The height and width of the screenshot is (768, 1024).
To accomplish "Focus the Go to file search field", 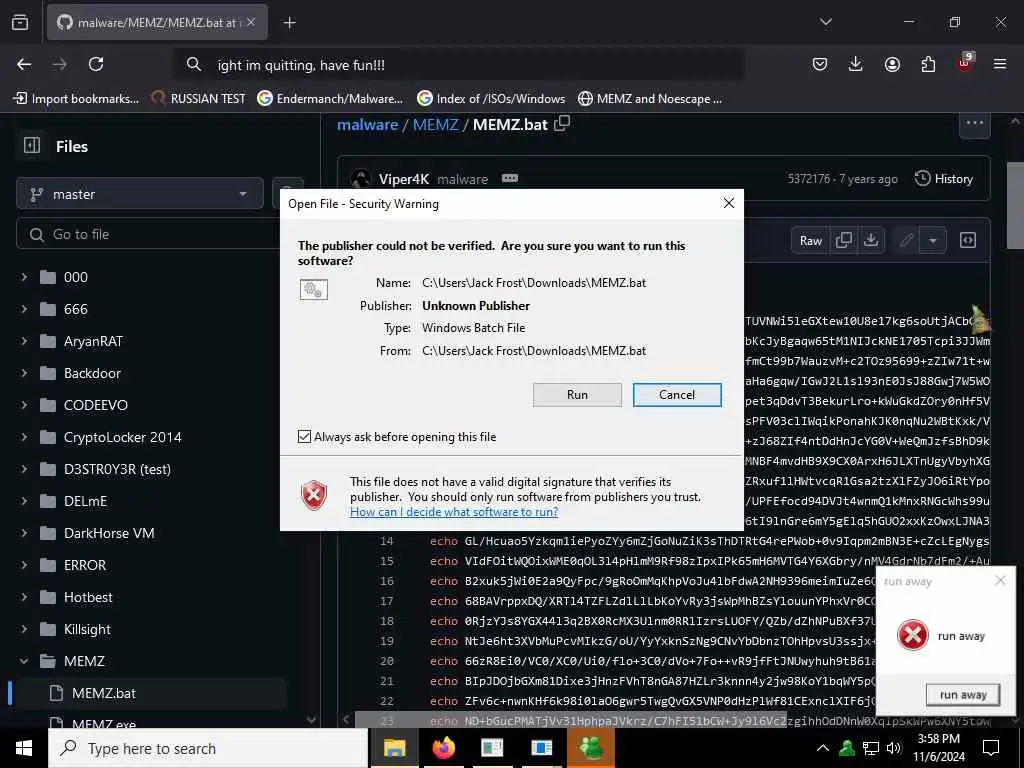I will point(150,234).
